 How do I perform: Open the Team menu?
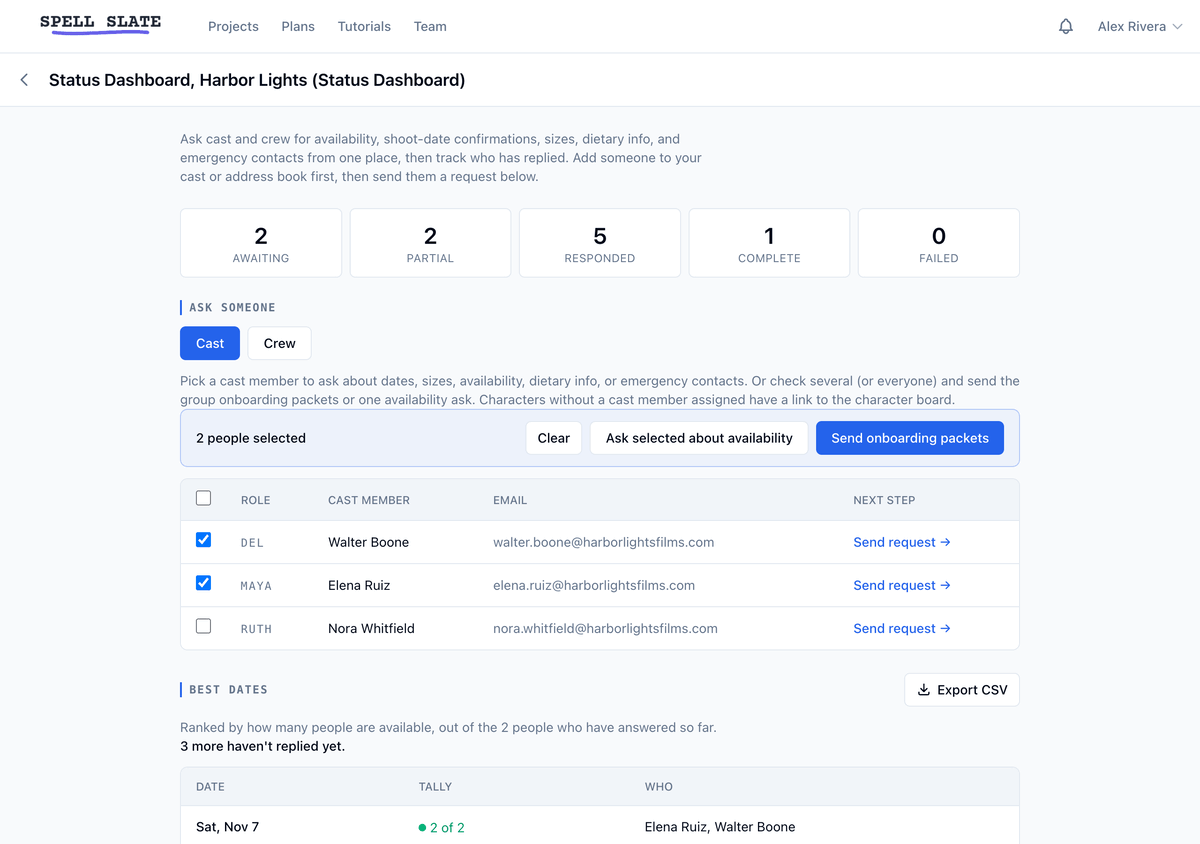tap(430, 27)
